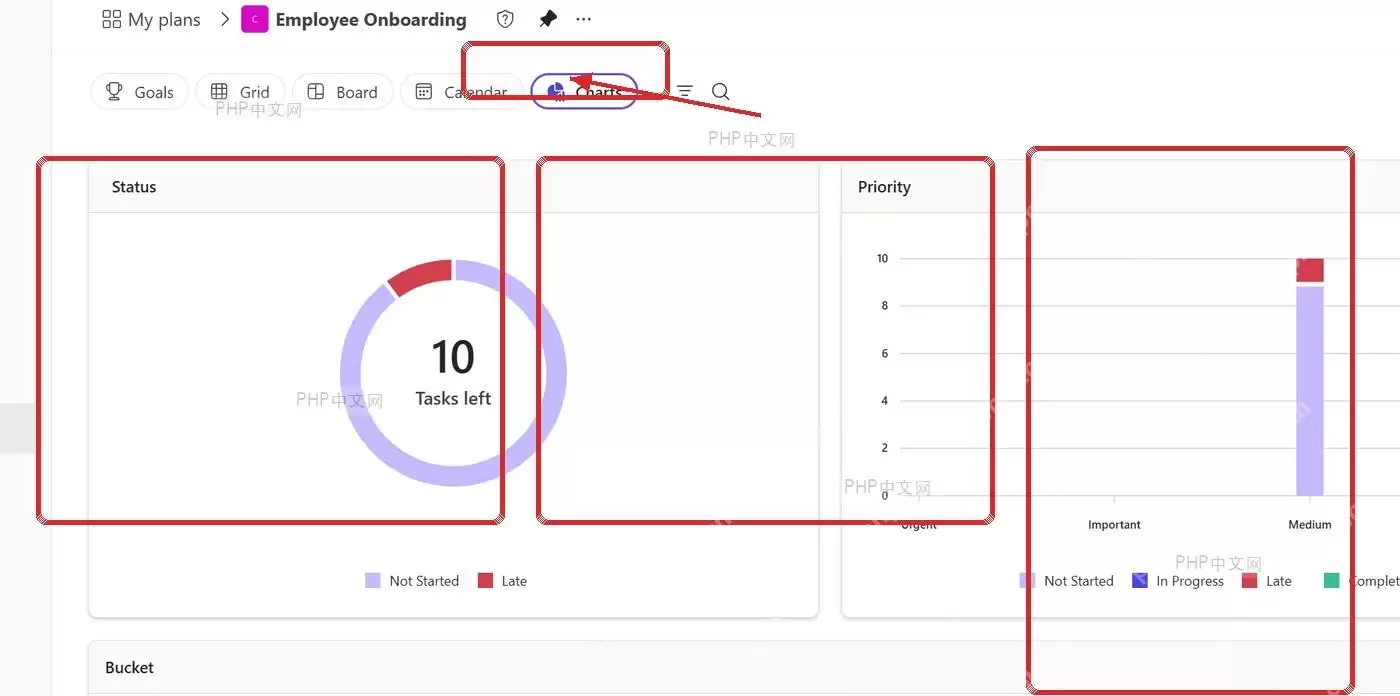Toggle Late legend in Status chart

(502, 581)
